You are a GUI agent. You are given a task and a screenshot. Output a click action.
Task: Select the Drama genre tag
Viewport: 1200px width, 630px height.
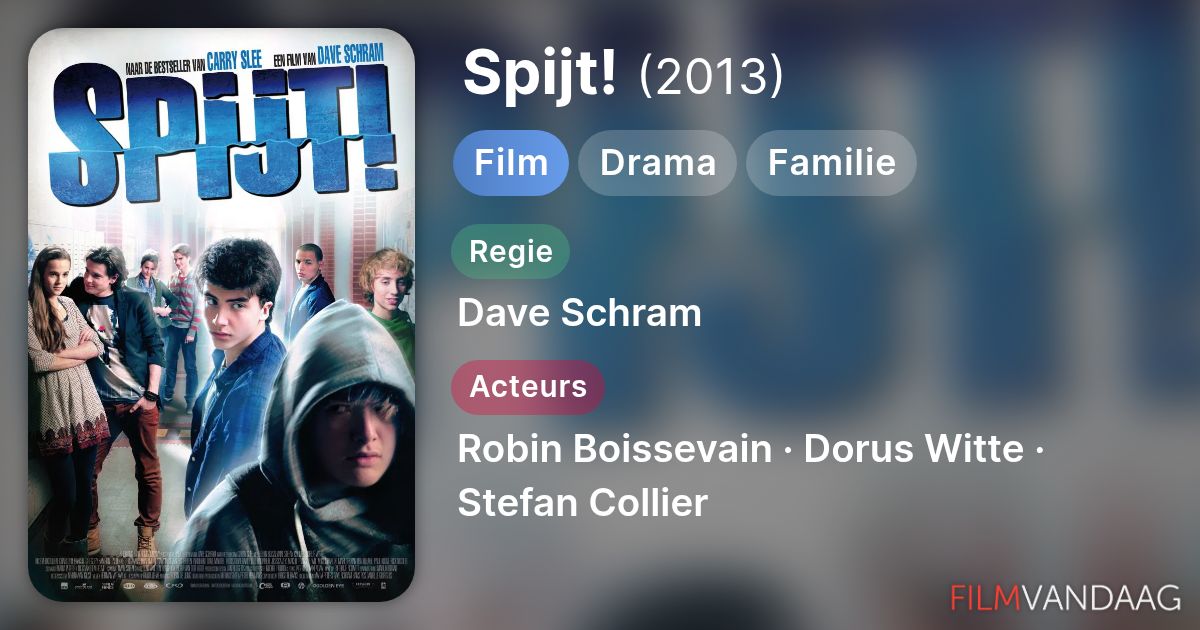click(x=658, y=163)
